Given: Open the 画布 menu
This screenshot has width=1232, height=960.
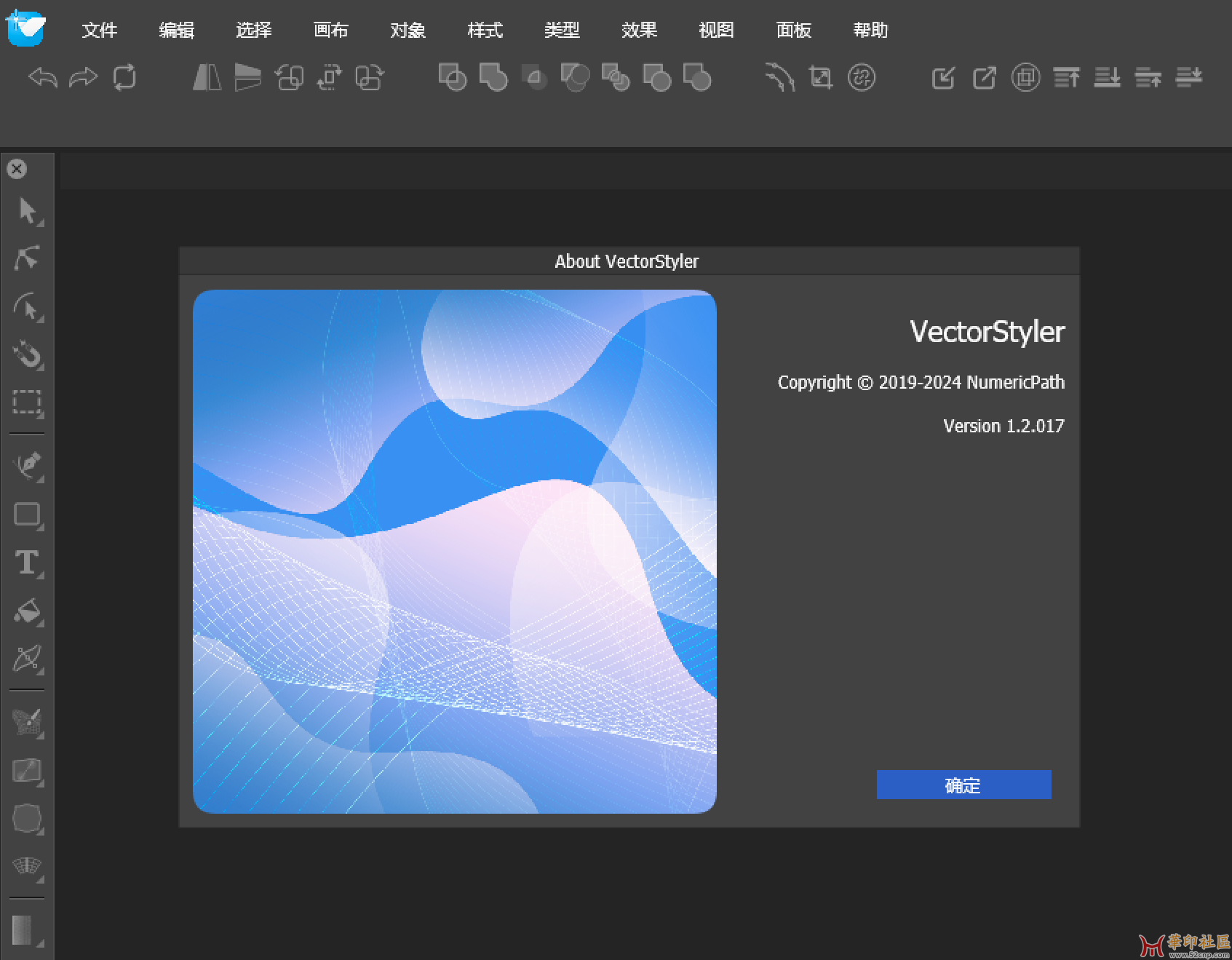Looking at the screenshot, I should coord(331,30).
